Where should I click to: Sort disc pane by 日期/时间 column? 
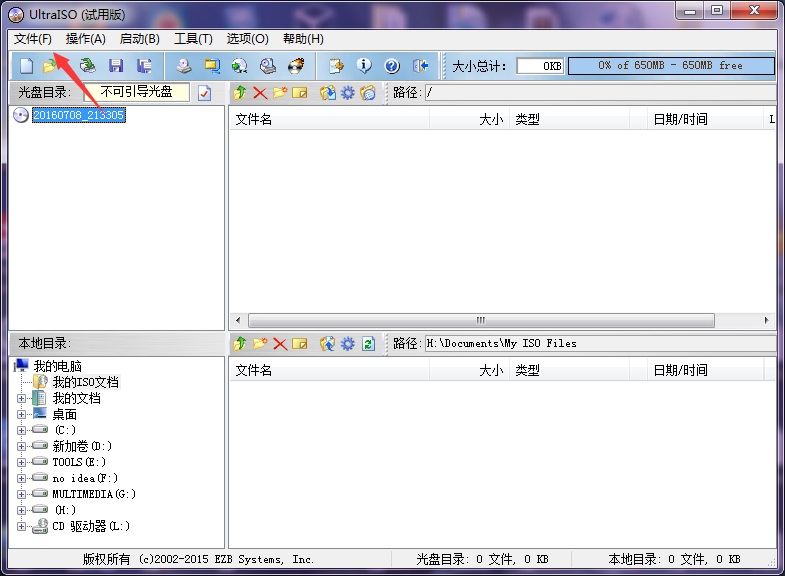tap(705, 119)
